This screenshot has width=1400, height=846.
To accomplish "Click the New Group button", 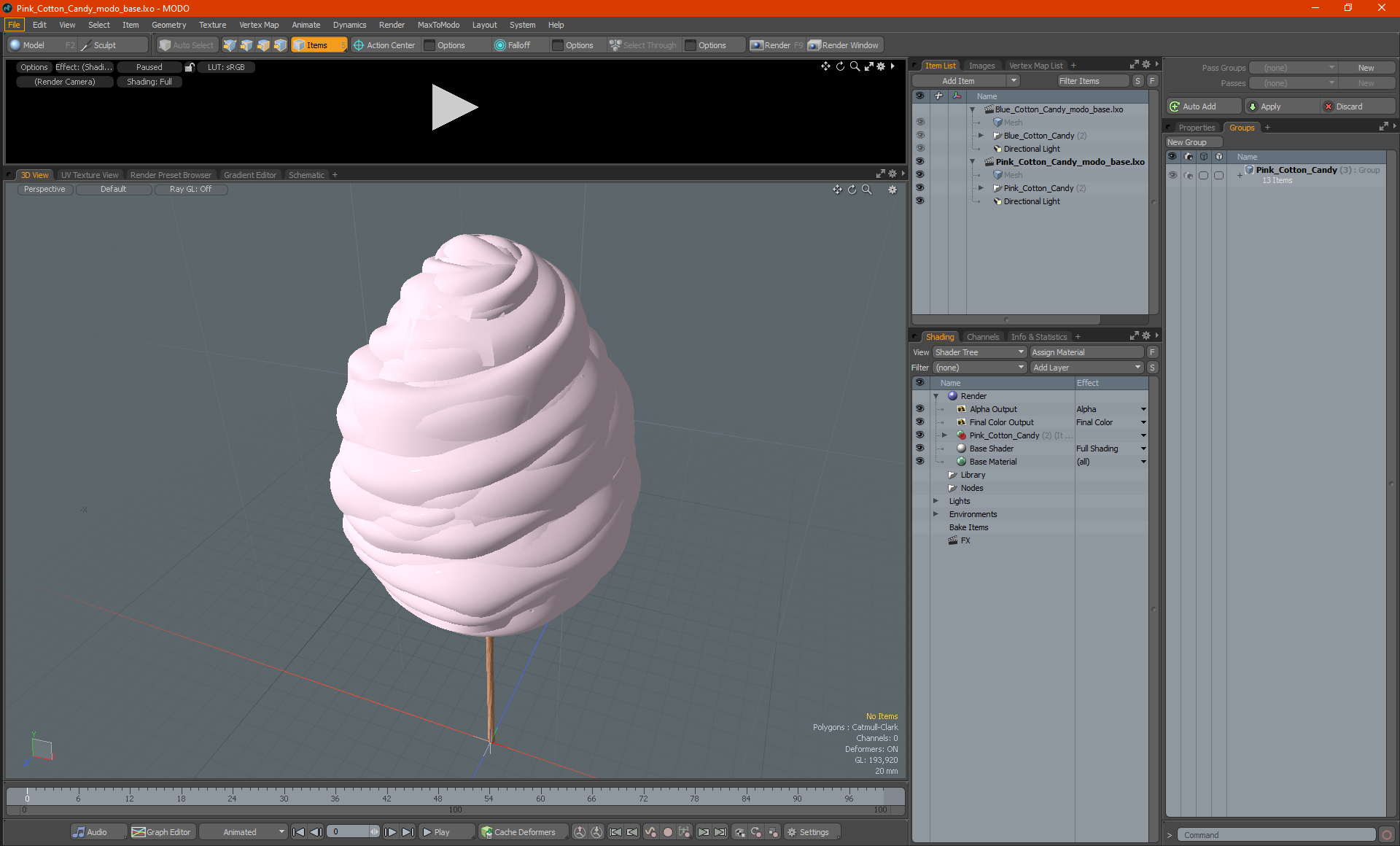I will [1193, 142].
